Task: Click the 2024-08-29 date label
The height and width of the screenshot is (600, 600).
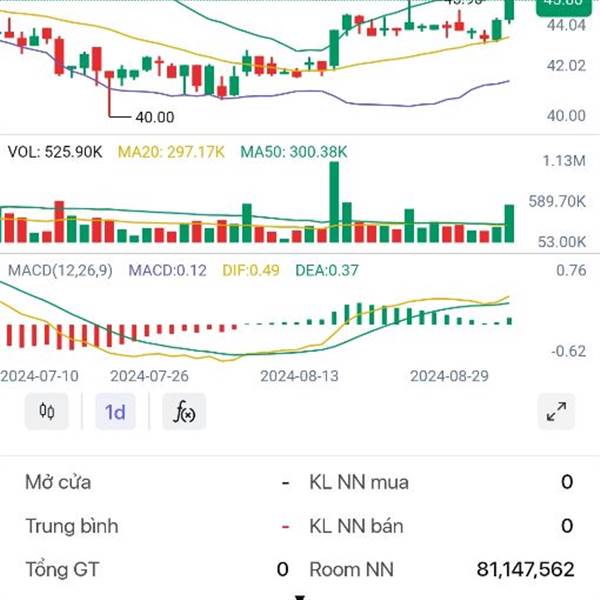Action: tap(449, 376)
